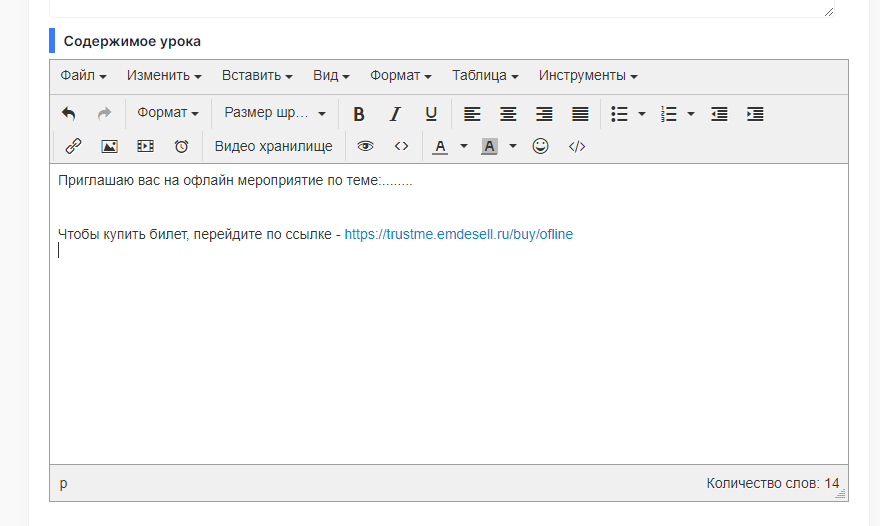Screen dimensions: 880x526
Task: Click the undo arrow icon
Action: (x=68, y=114)
